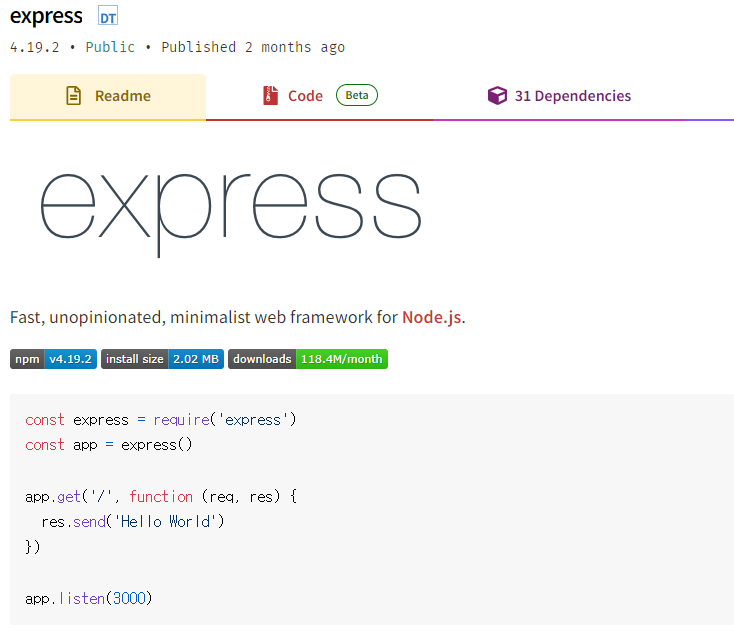Click the app.listen(3000) code line

click(89, 598)
